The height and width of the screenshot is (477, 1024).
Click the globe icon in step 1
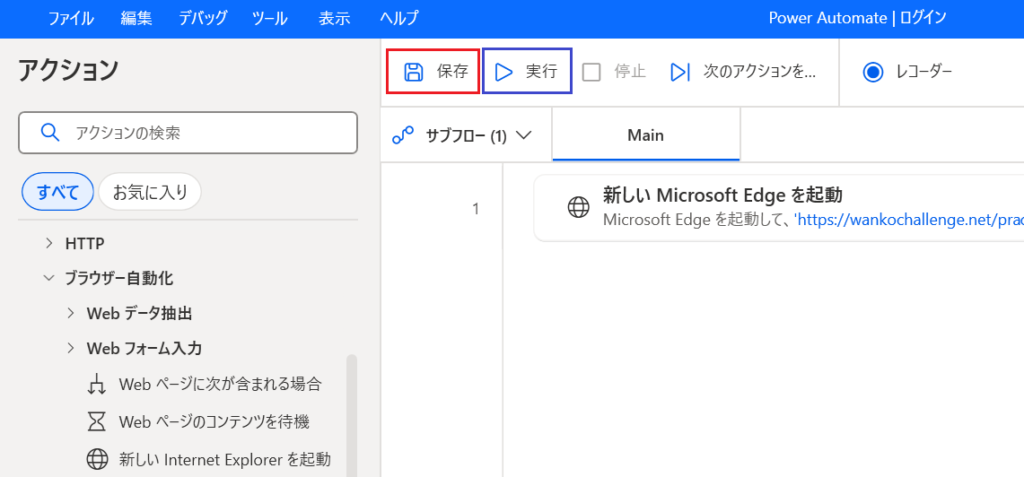[x=578, y=208]
